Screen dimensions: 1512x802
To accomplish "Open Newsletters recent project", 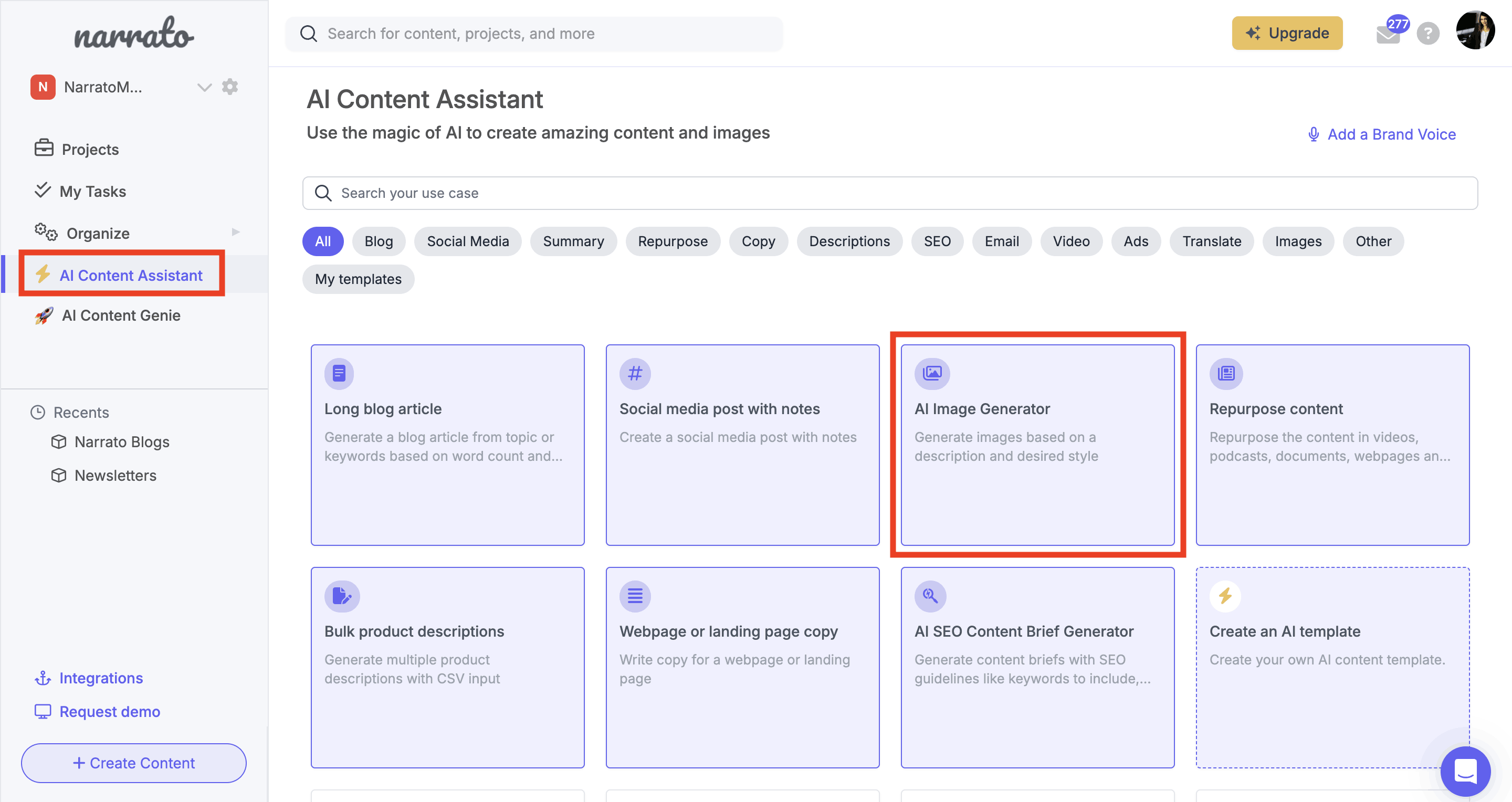I will tap(115, 475).
